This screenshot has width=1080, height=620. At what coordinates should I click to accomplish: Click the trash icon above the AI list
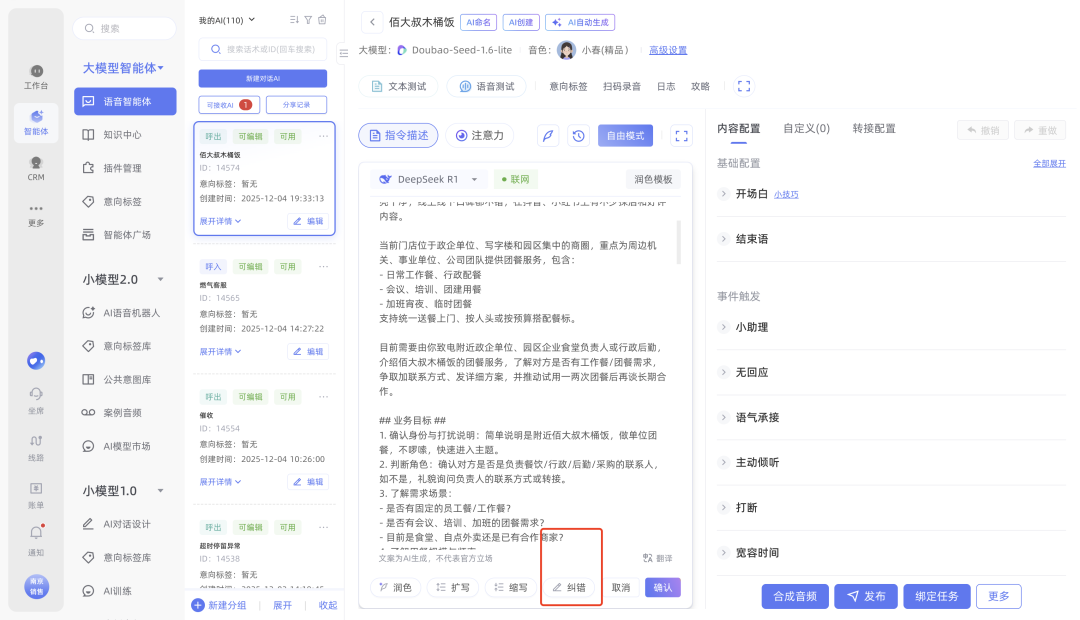tap(323, 20)
